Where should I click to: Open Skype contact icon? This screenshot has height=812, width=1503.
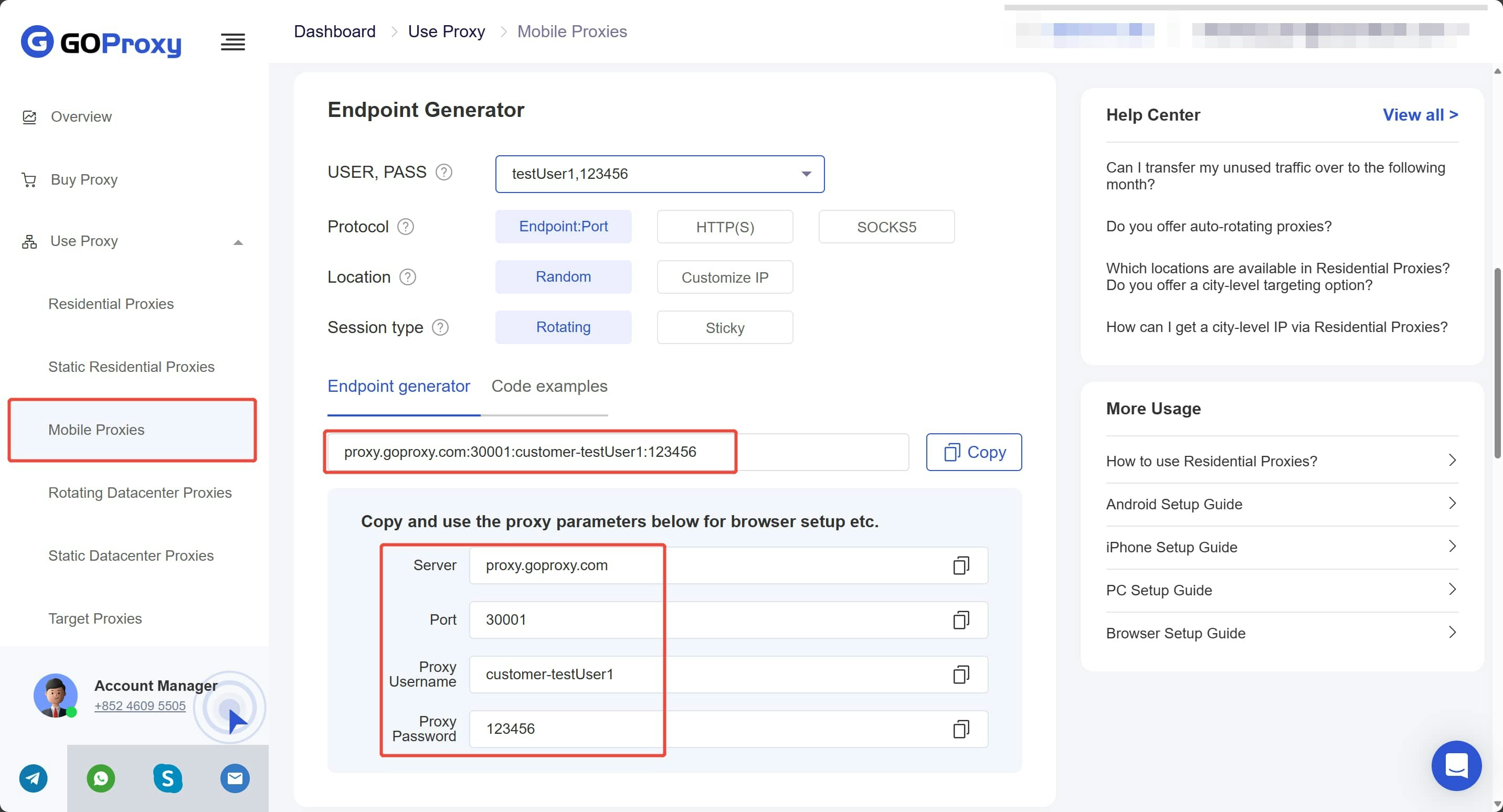[167, 778]
